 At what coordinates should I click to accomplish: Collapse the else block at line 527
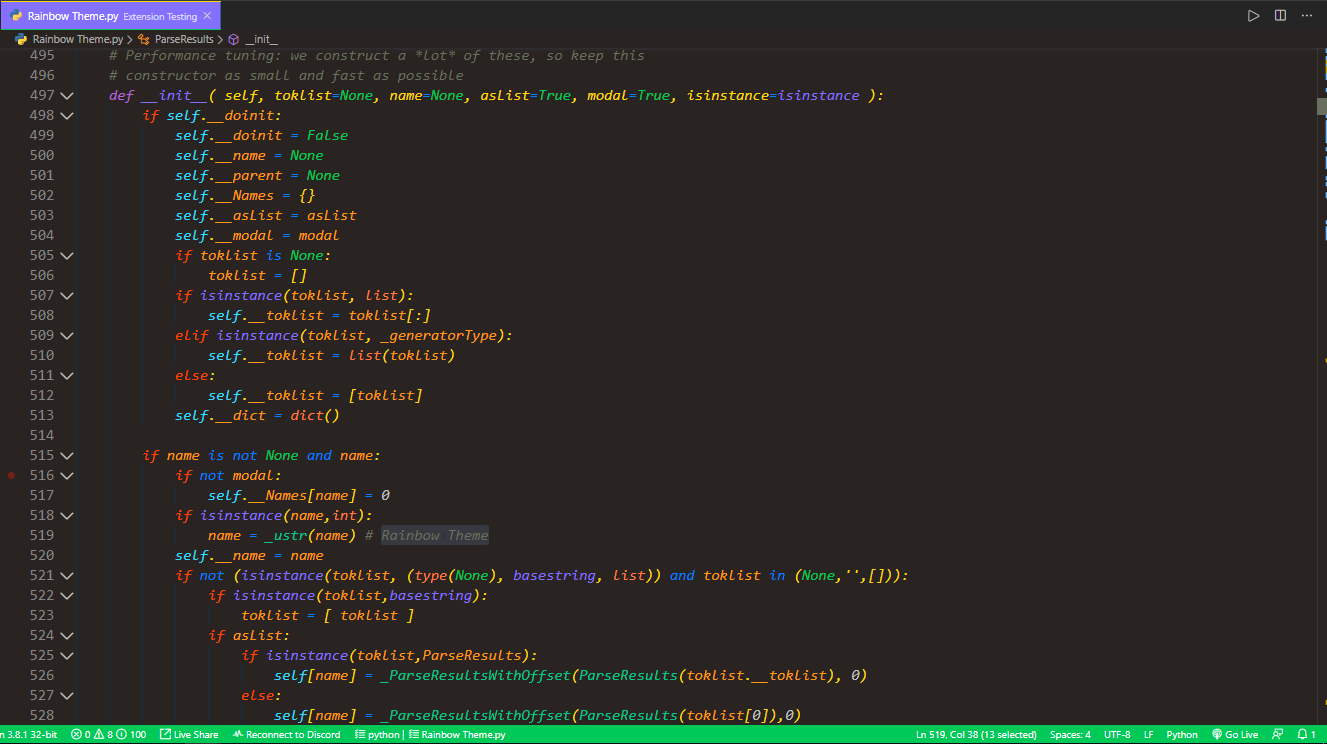pyautogui.click(x=67, y=695)
